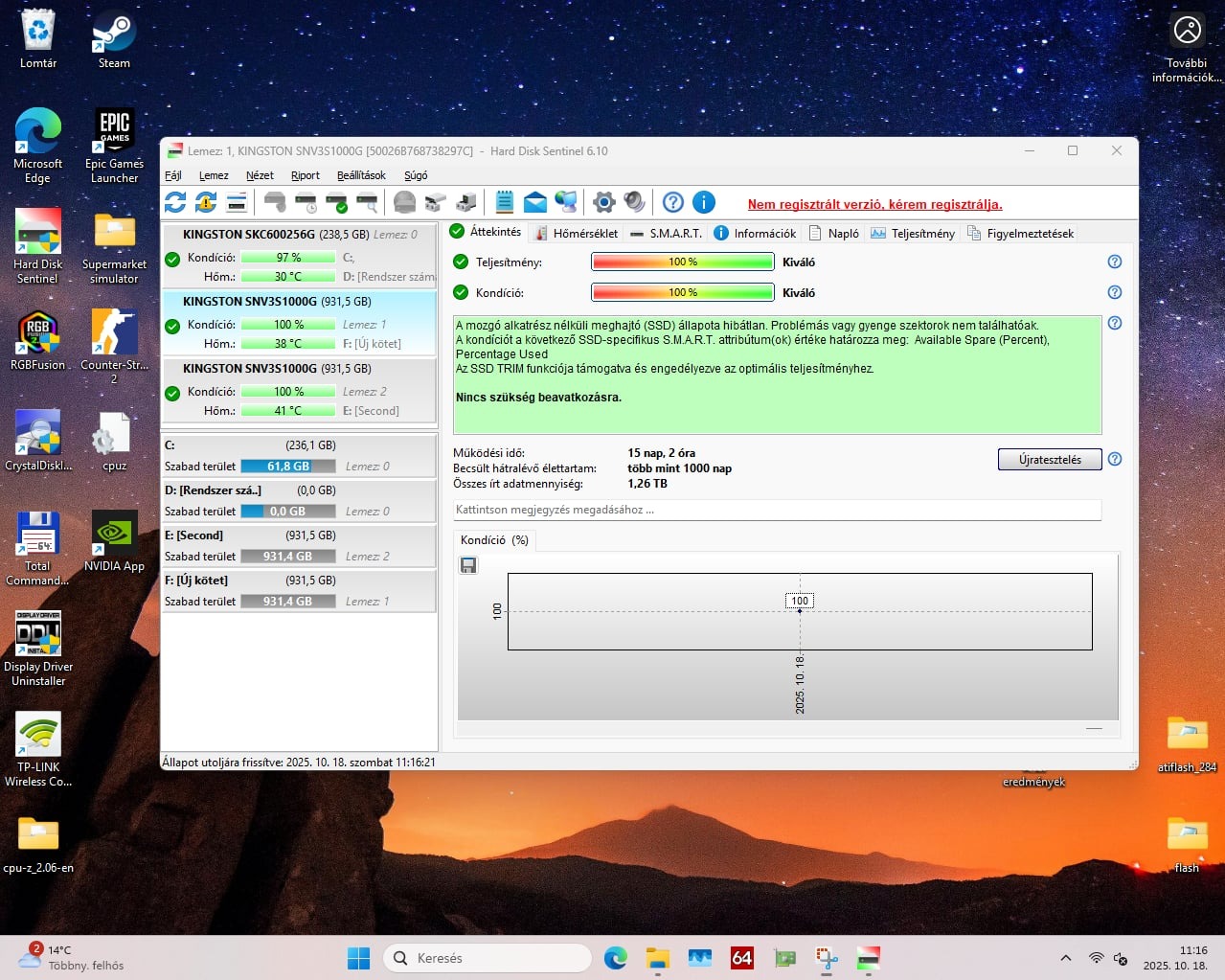Viewport: 1225px width, 980px height.
Task: Click help icon next to Teljesítmény bar
Action: pos(1115,262)
